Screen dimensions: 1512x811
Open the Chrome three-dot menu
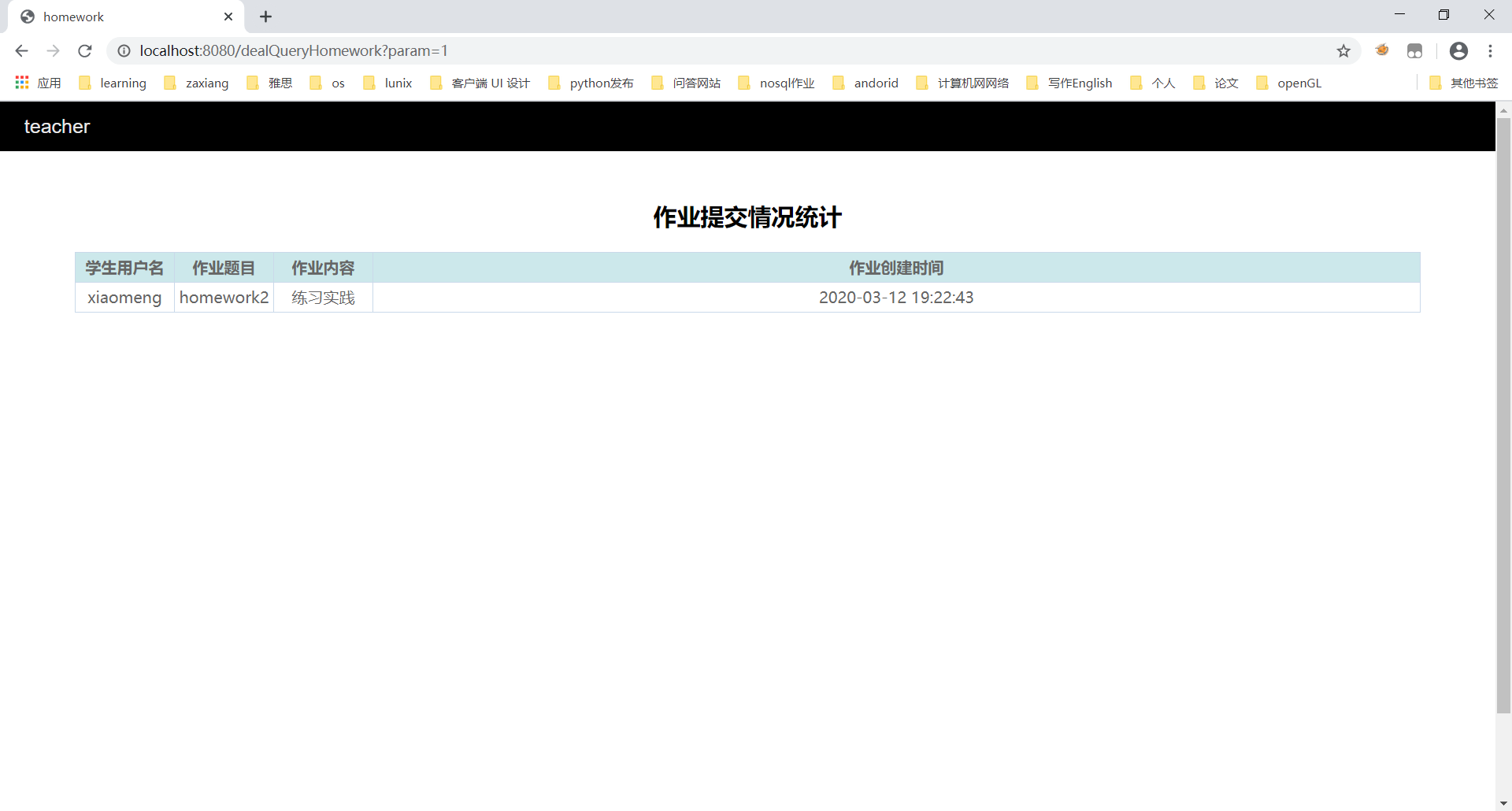coord(1491,50)
